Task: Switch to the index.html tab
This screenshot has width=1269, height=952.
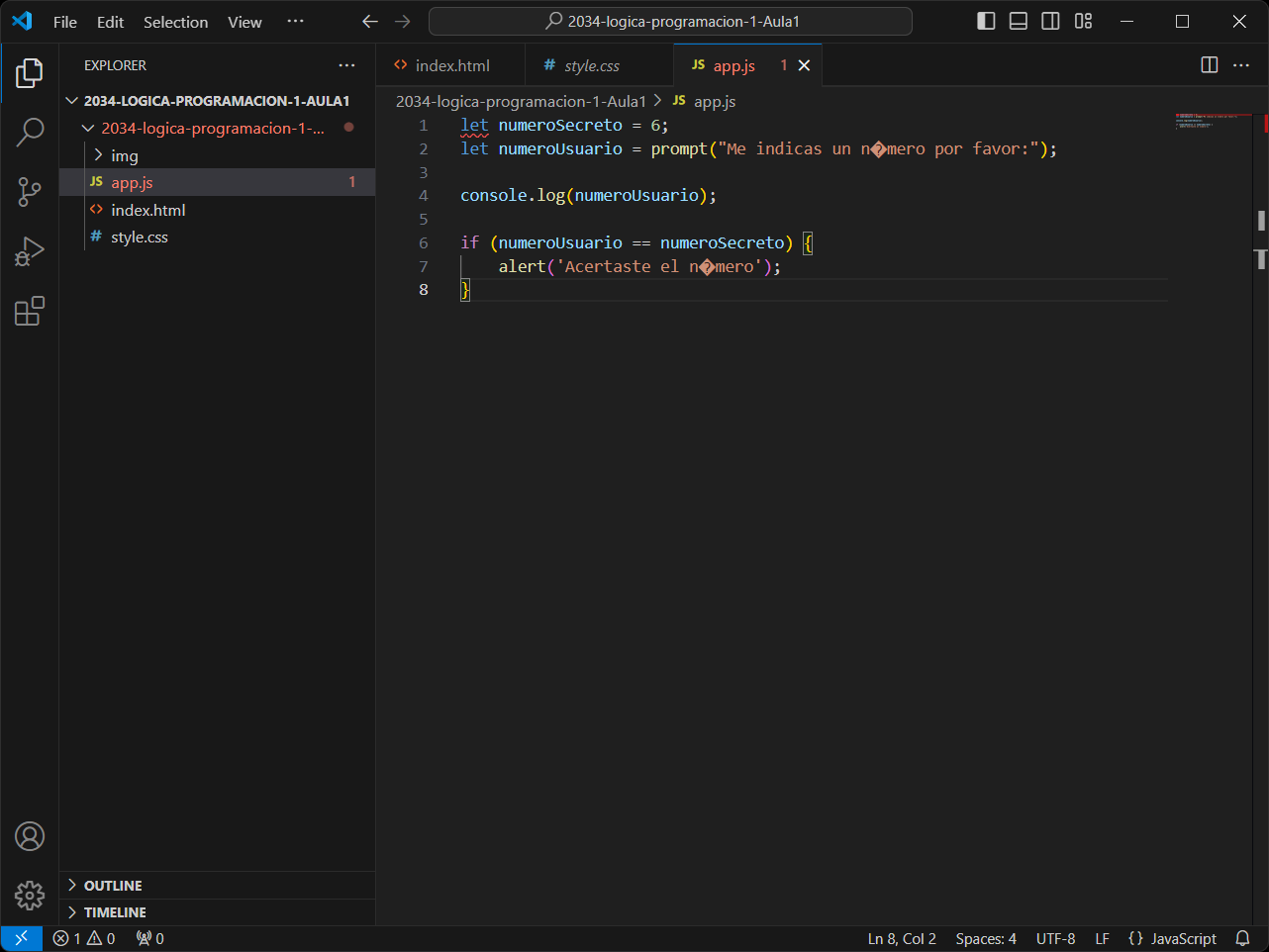Action: click(450, 65)
